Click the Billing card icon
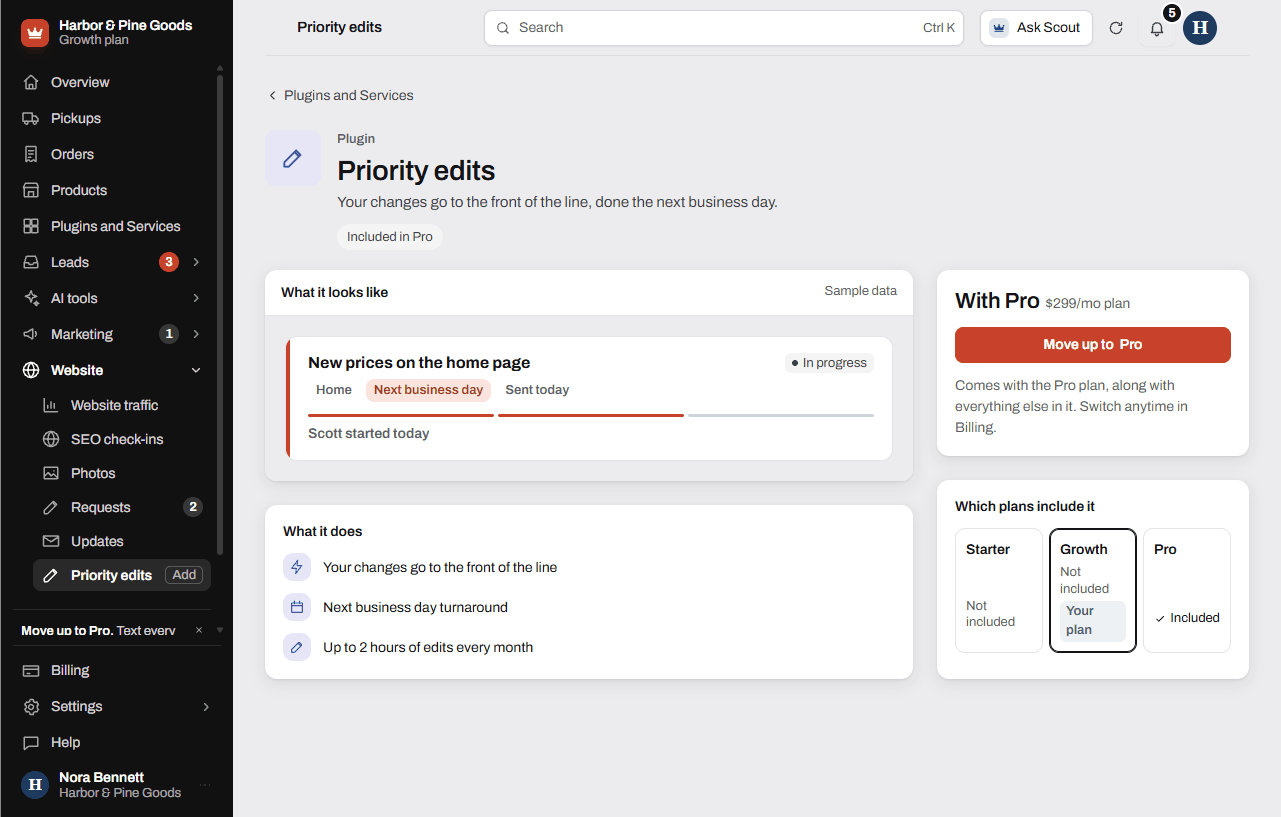The width and height of the screenshot is (1281, 817). pyautogui.click(x=31, y=670)
